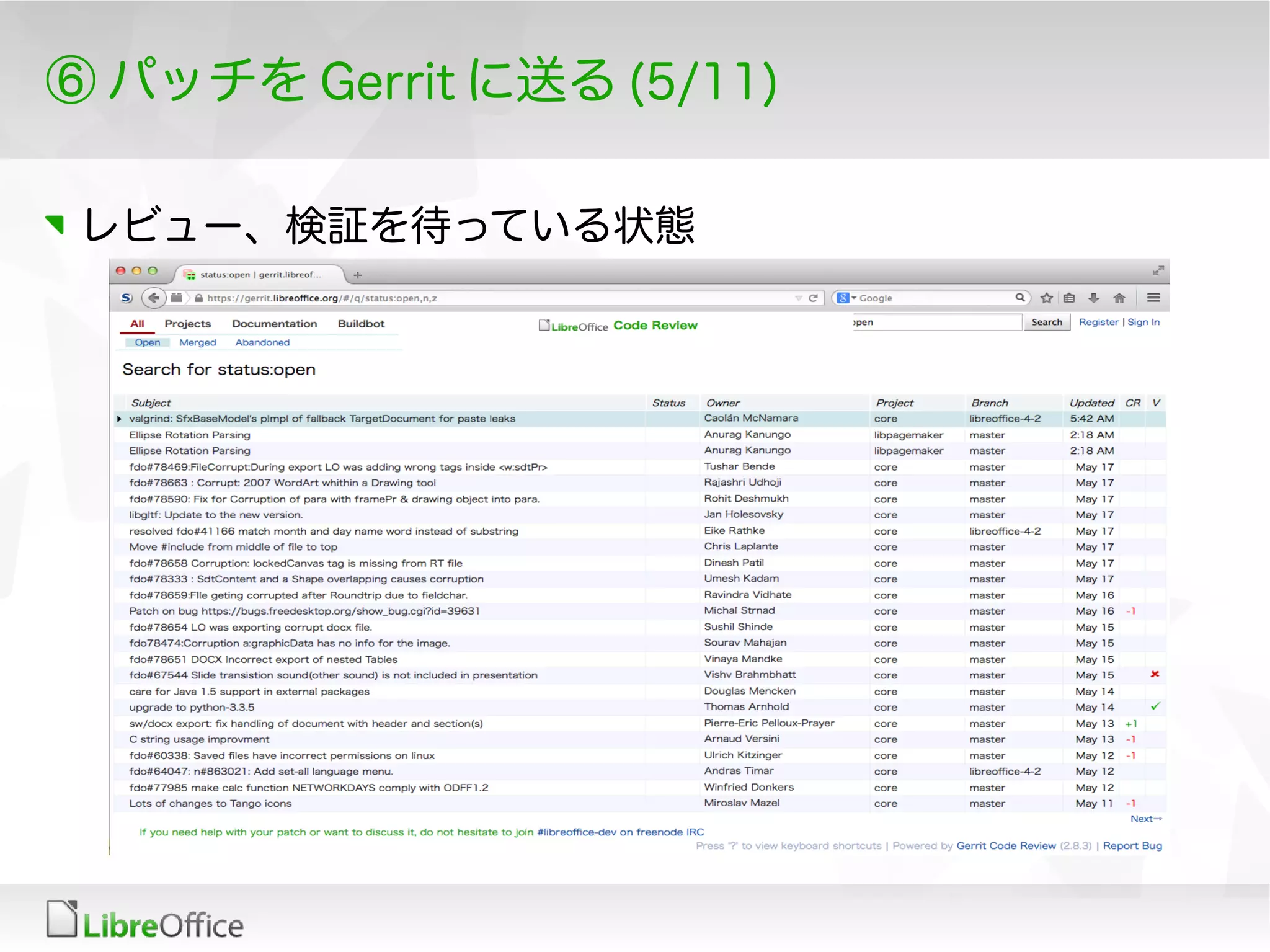This screenshot has height=952, width=1270.
Task: Select the status:open browser tab
Action: (259, 275)
